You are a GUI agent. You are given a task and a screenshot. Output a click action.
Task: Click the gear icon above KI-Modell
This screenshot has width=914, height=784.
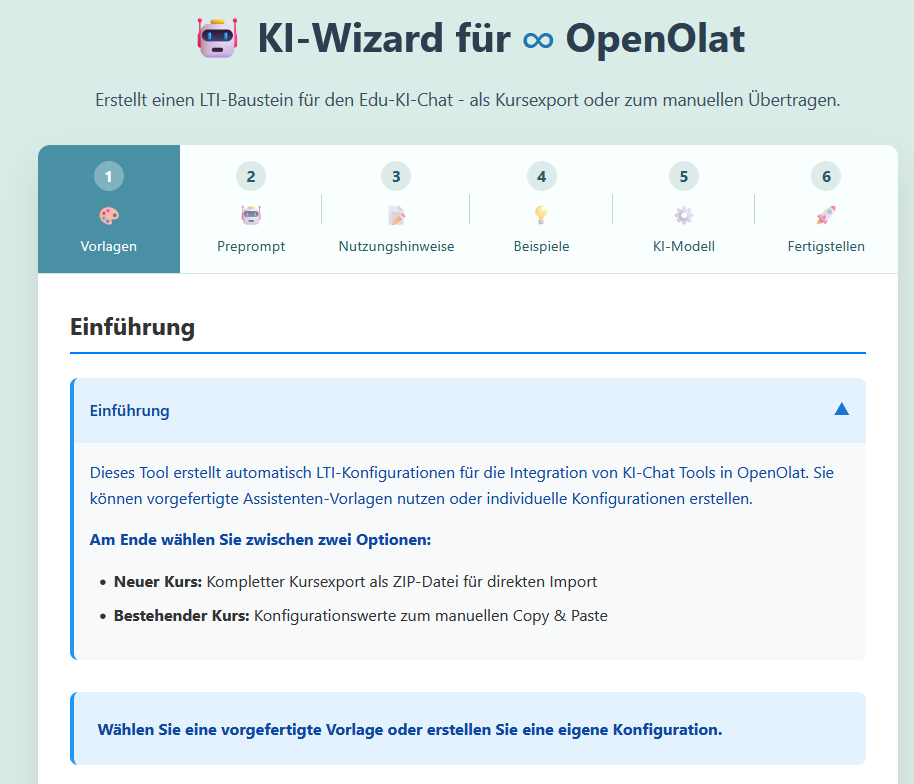(x=683, y=215)
